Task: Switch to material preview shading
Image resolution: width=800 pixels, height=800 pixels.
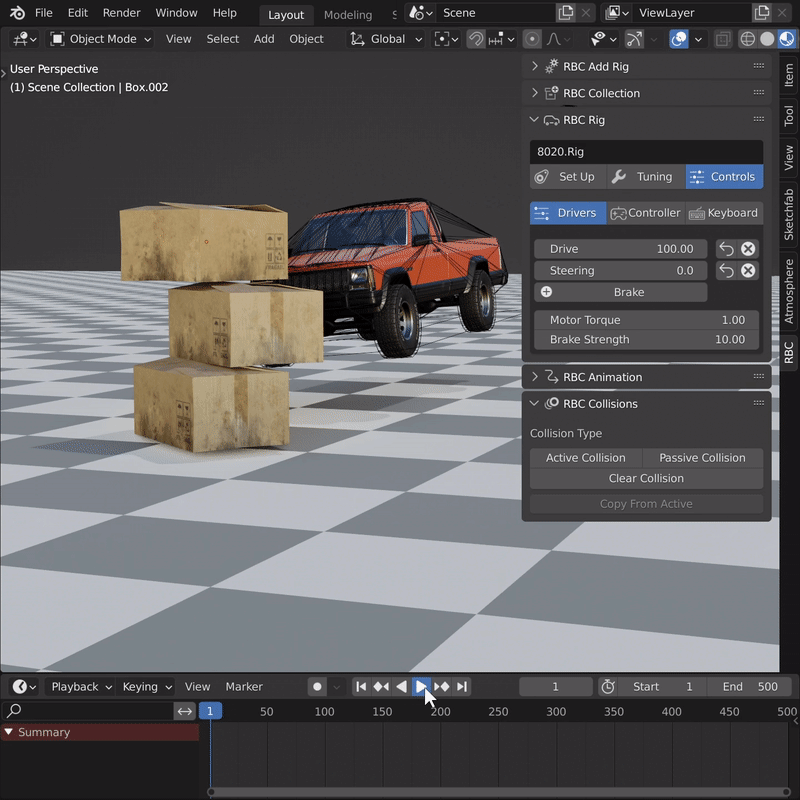Action: pyautogui.click(x=786, y=39)
